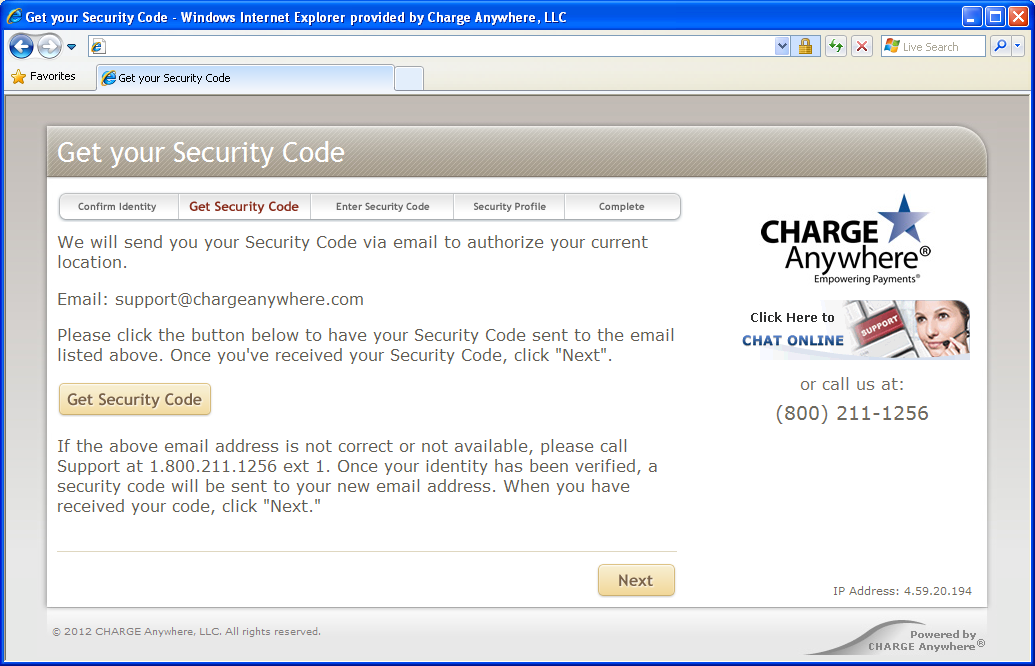The width and height of the screenshot is (1035, 666).
Task: Click the Live Search magnifier icon
Action: click(999, 47)
